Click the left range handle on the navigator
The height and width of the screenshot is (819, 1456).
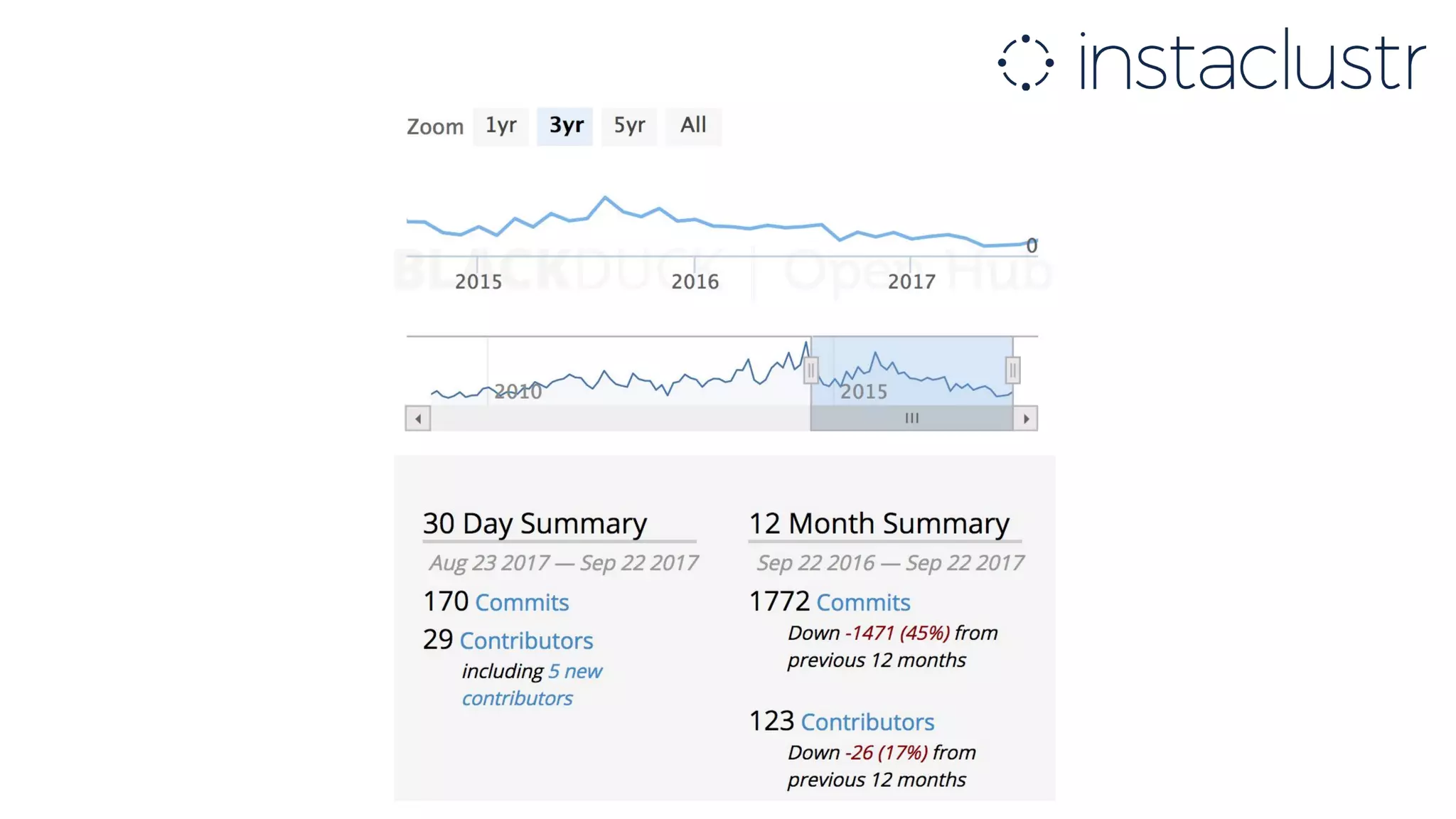coord(810,370)
